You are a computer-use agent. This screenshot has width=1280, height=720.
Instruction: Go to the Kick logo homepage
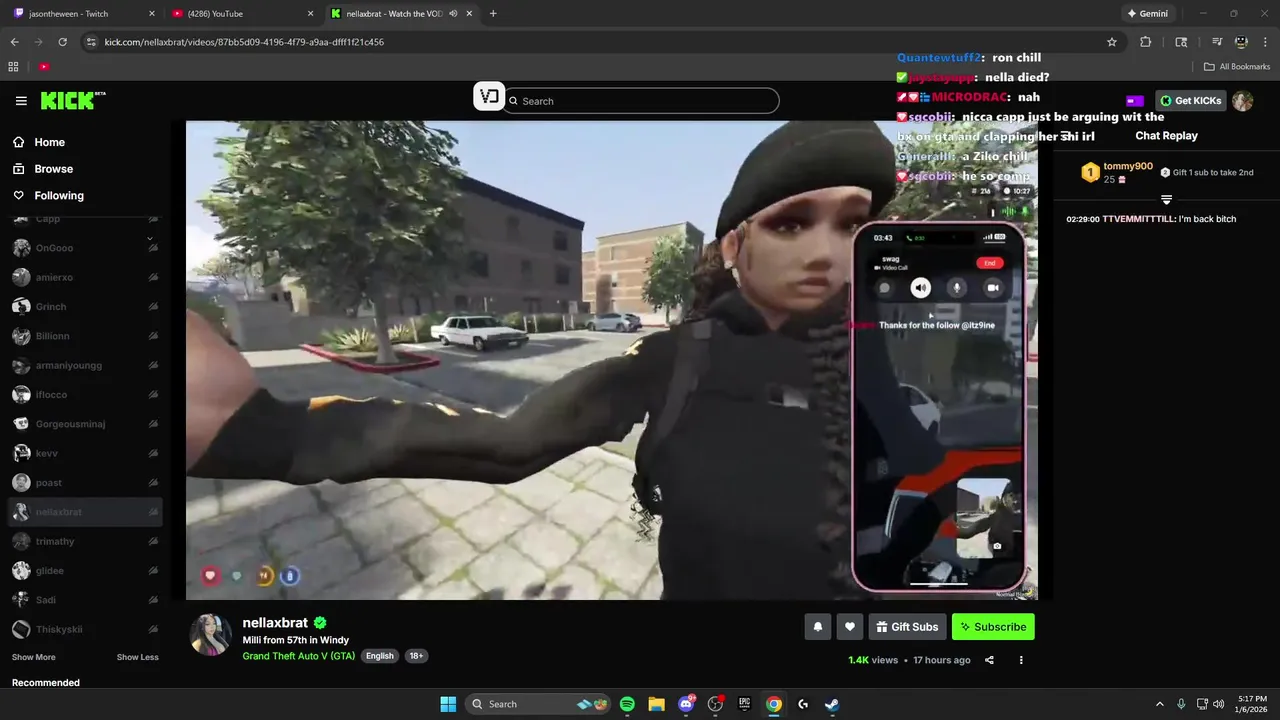[x=72, y=101]
